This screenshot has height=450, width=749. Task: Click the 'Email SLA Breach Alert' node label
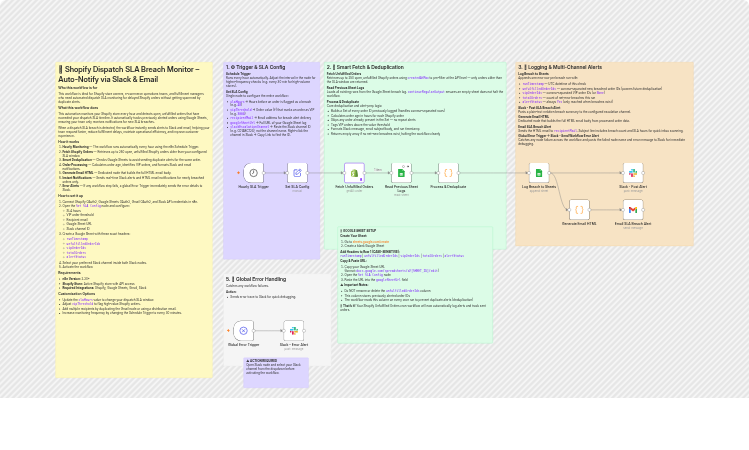(x=633, y=224)
